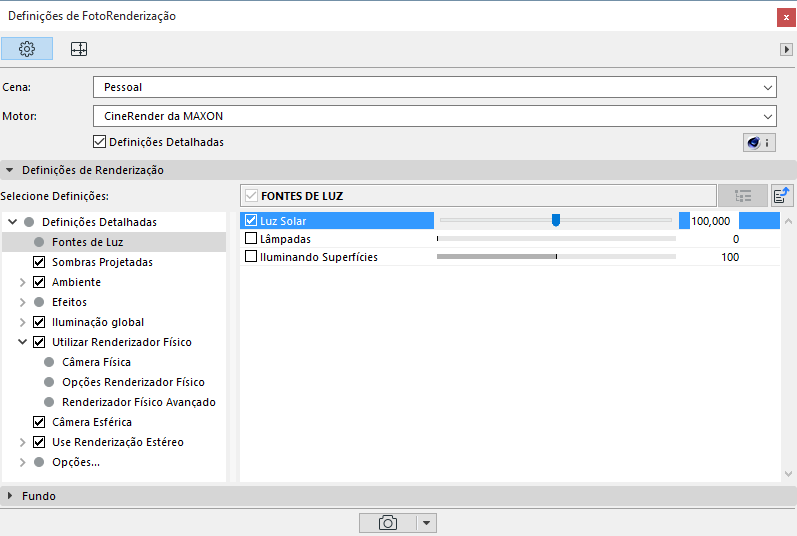Select the Iluminando Superfícies row label
797x536 pixels.
tap(319, 257)
